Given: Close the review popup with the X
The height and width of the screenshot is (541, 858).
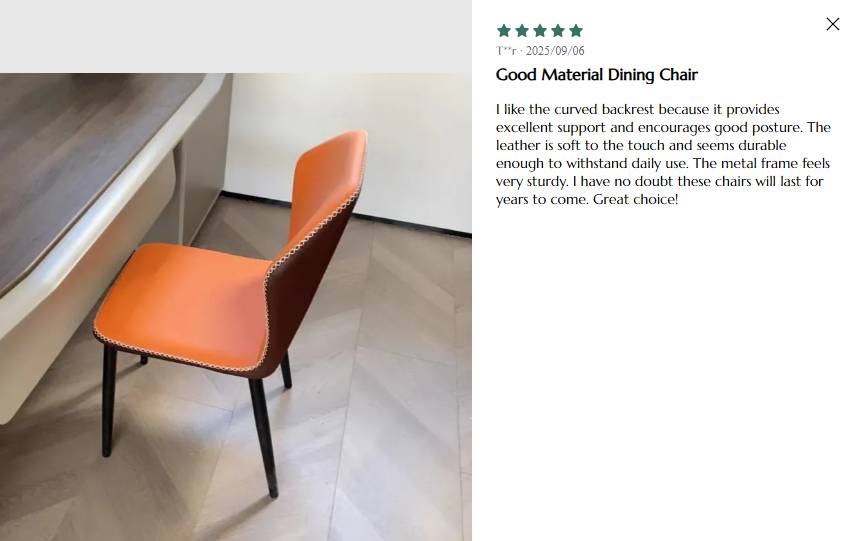Looking at the screenshot, I should click(x=832, y=24).
